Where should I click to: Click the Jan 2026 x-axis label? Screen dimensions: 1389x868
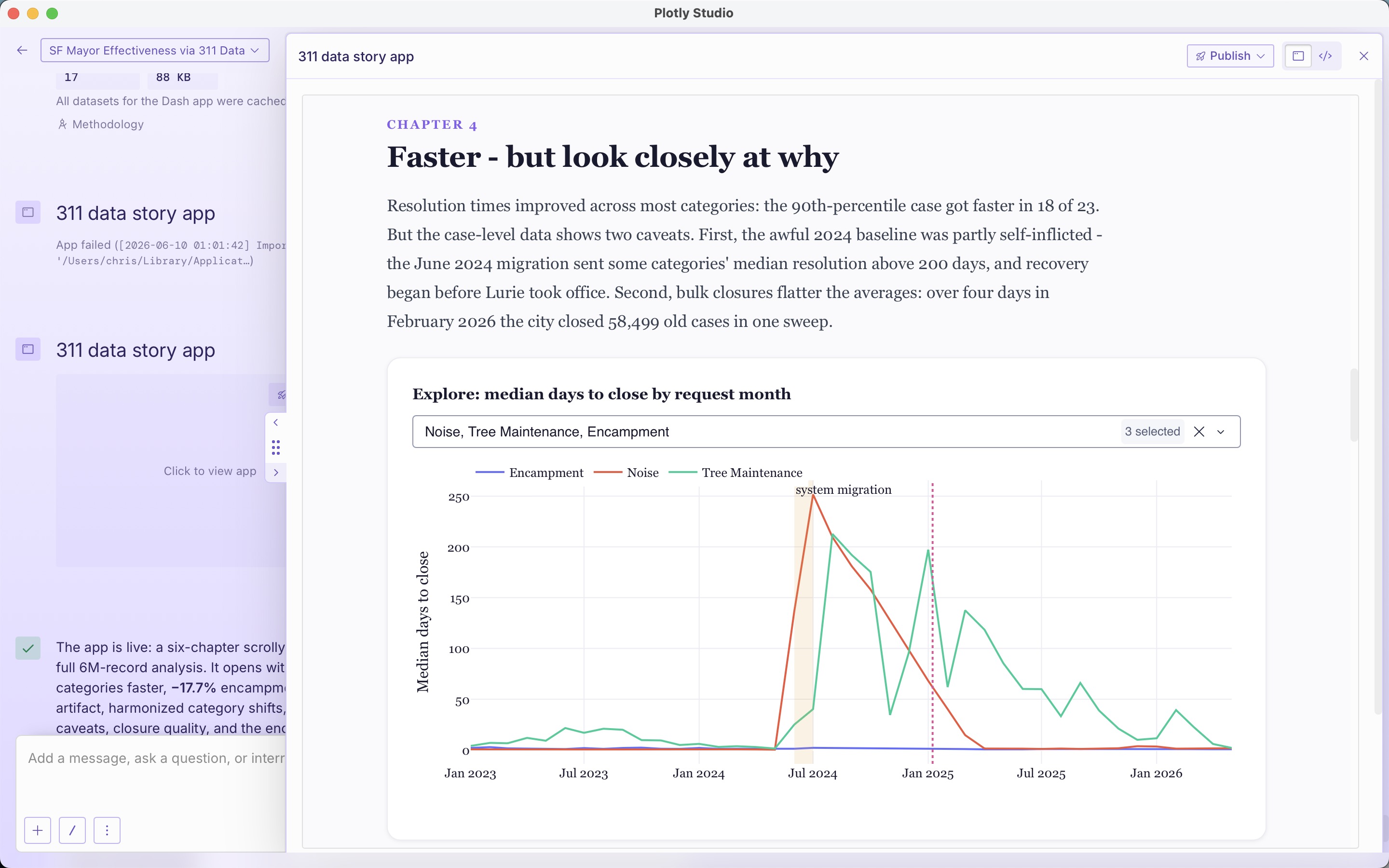click(x=1156, y=773)
